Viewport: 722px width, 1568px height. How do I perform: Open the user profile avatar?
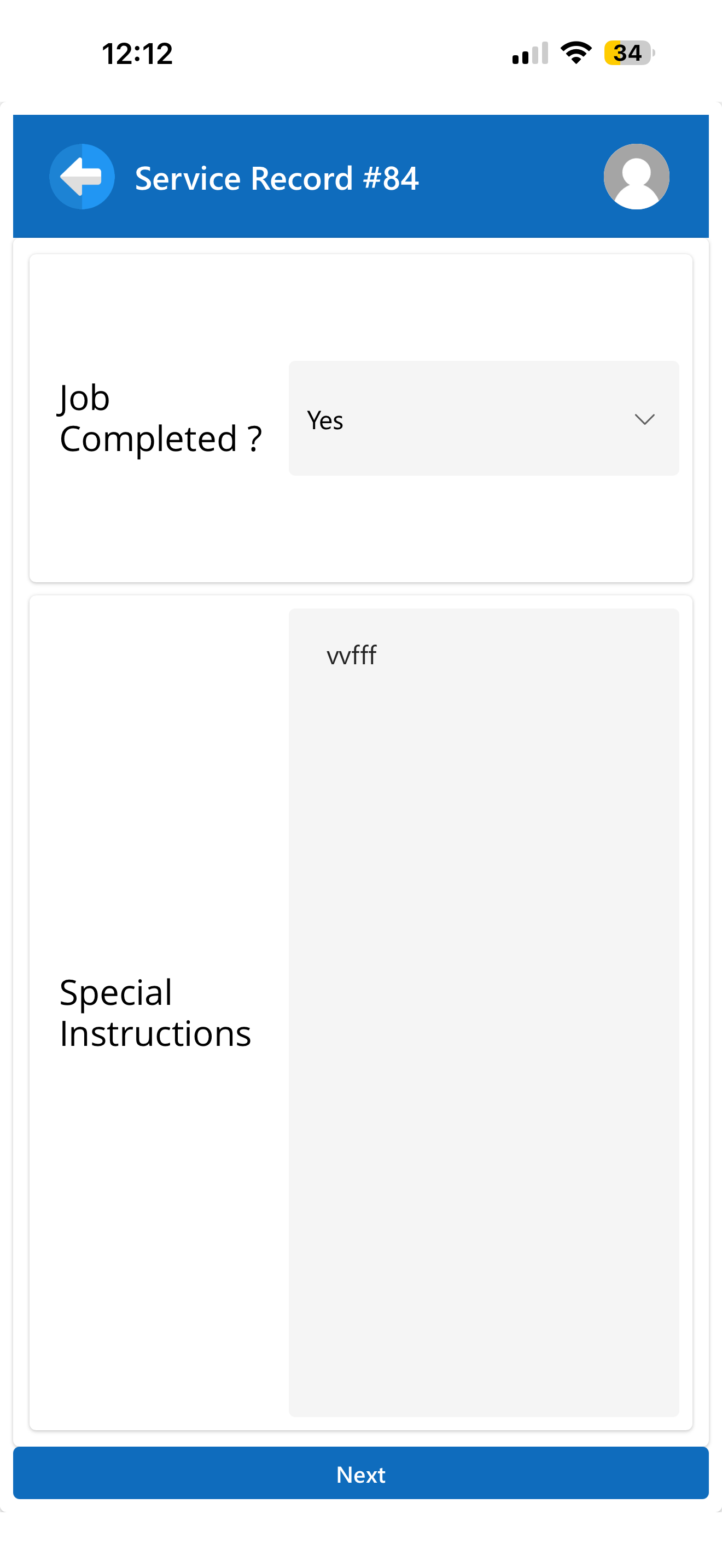point(636,177)
